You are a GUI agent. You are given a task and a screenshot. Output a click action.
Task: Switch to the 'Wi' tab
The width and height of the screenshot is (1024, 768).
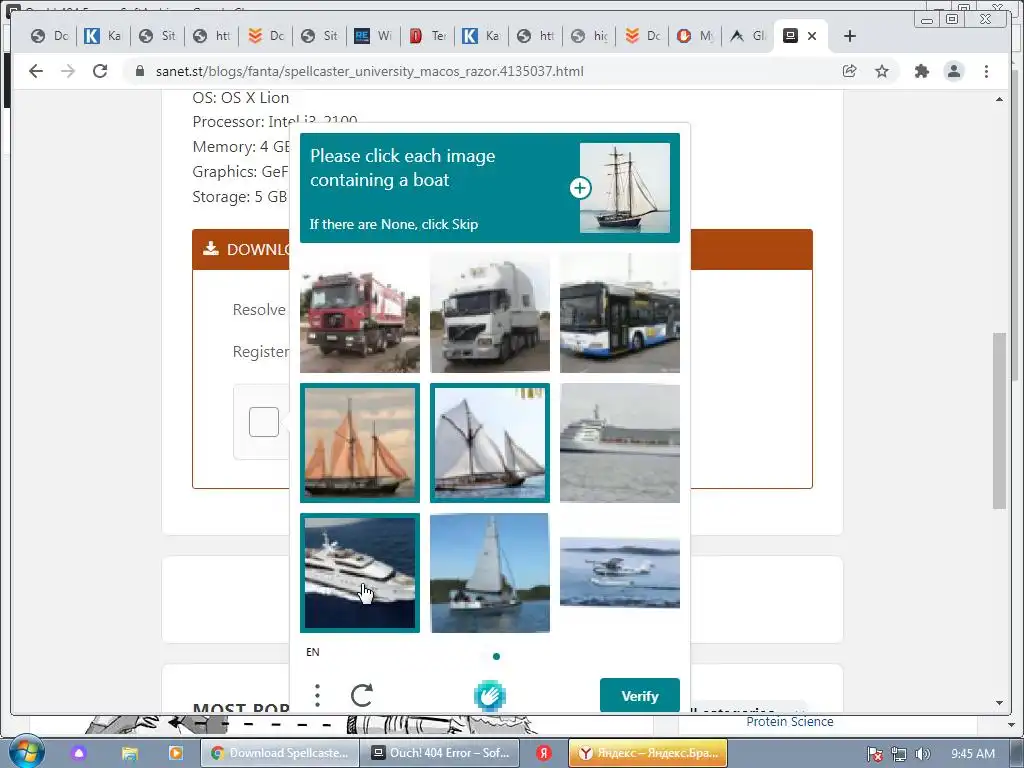[x=374, y=37]
